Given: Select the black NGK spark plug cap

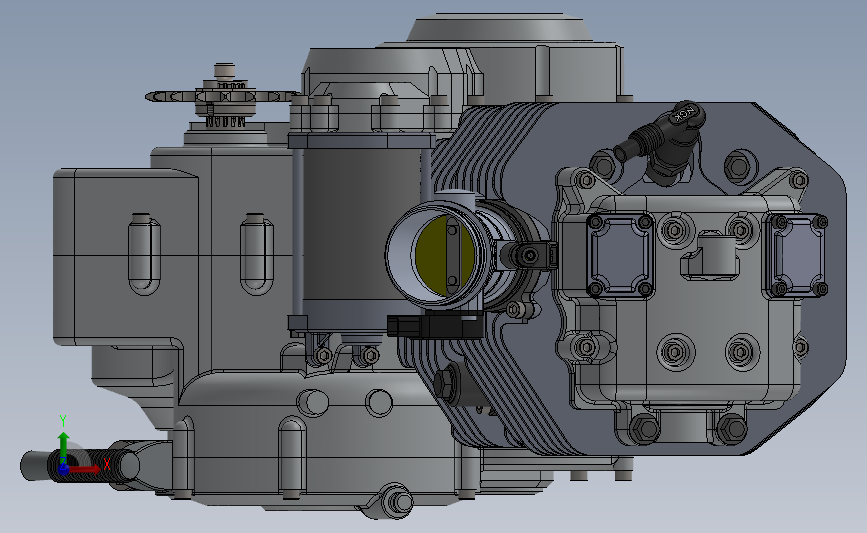Looking at the screenshot, I should 672,139.
